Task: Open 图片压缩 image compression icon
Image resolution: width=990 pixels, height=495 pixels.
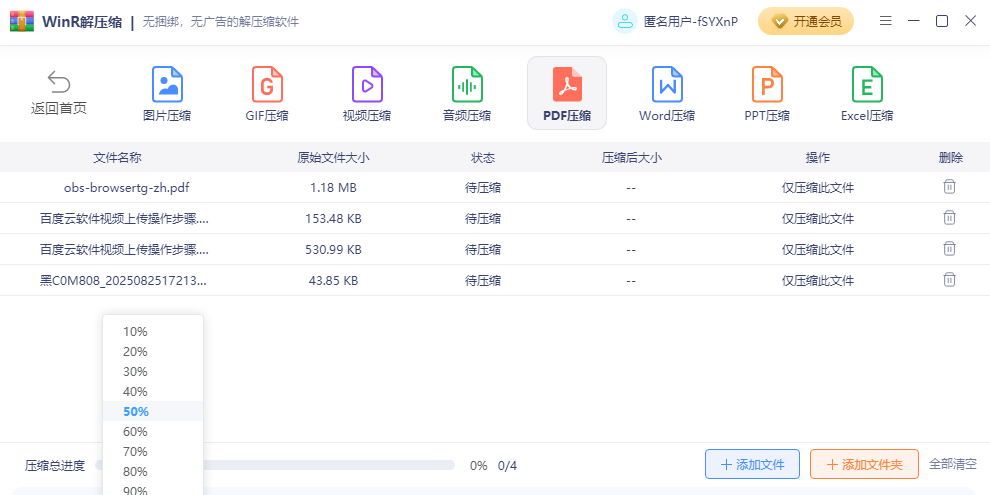Action: coord(167,85)
